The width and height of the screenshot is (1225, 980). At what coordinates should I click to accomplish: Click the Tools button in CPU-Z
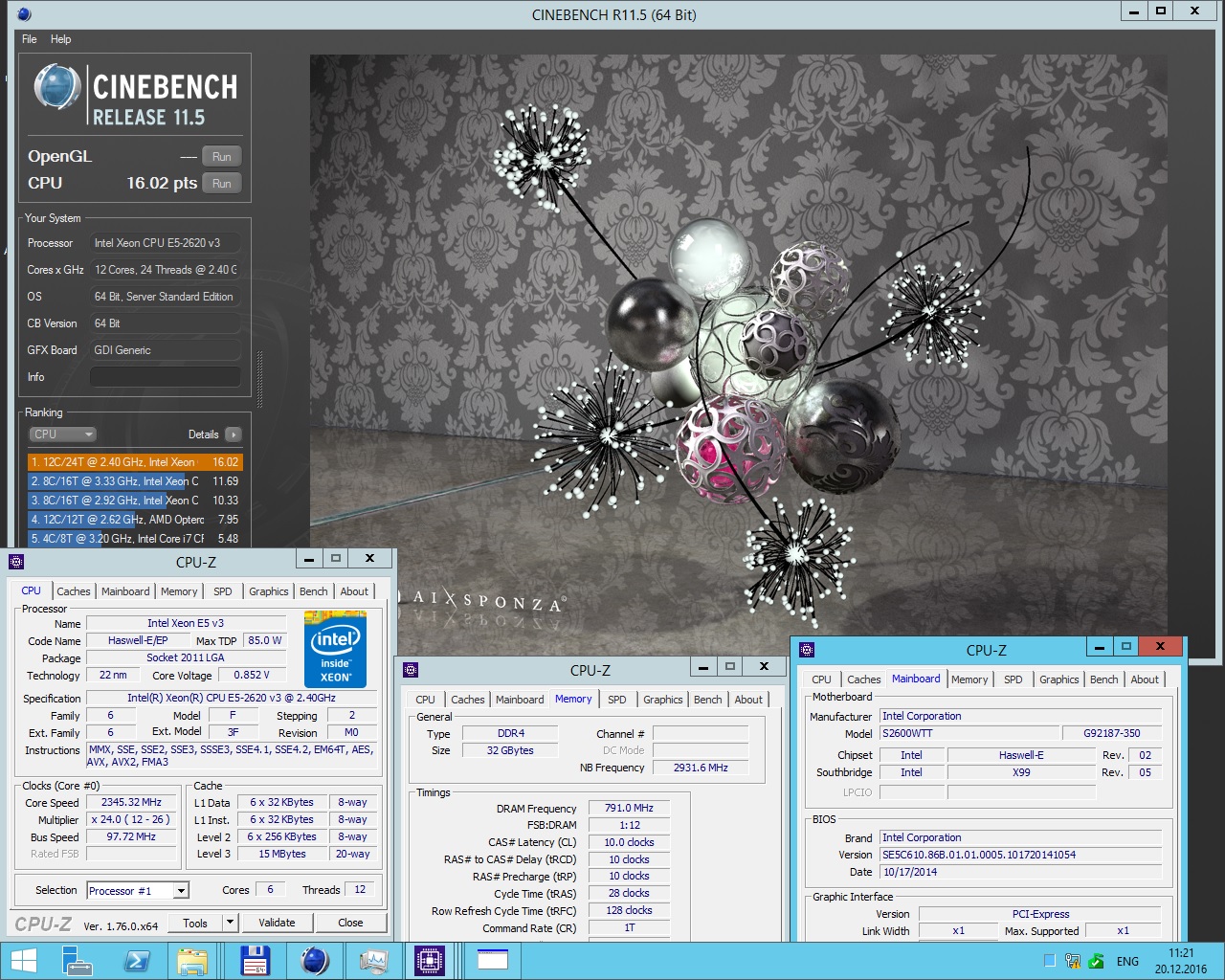coord(195,923)
